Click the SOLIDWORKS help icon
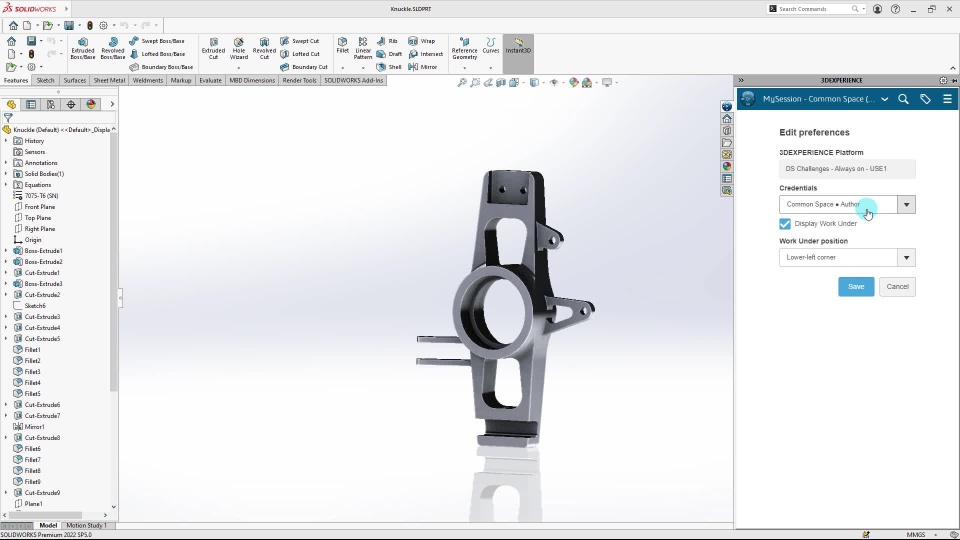 (896, 9)
